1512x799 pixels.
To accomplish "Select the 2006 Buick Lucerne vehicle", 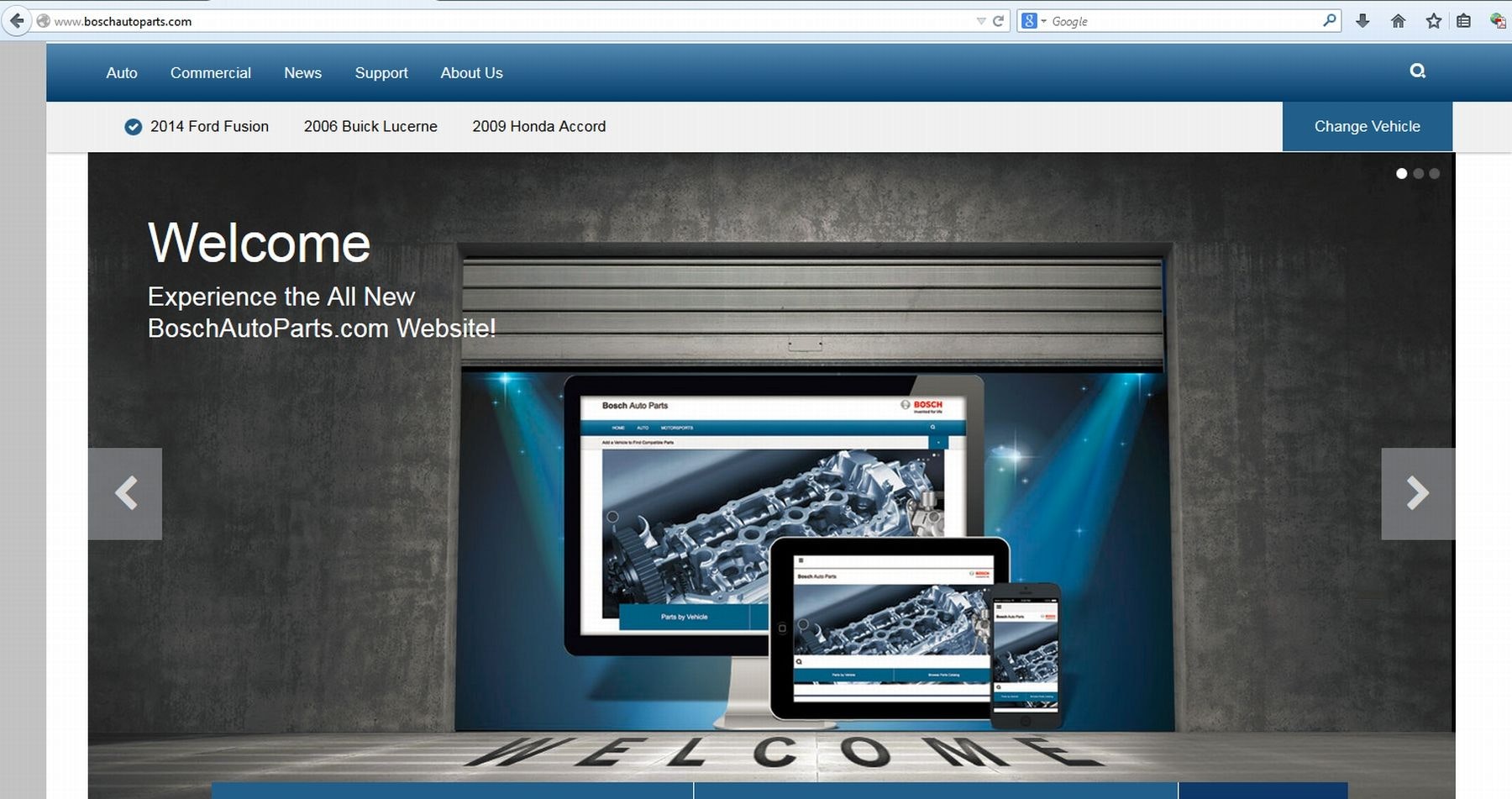I will pyautogui.click(x=370, y=126).
